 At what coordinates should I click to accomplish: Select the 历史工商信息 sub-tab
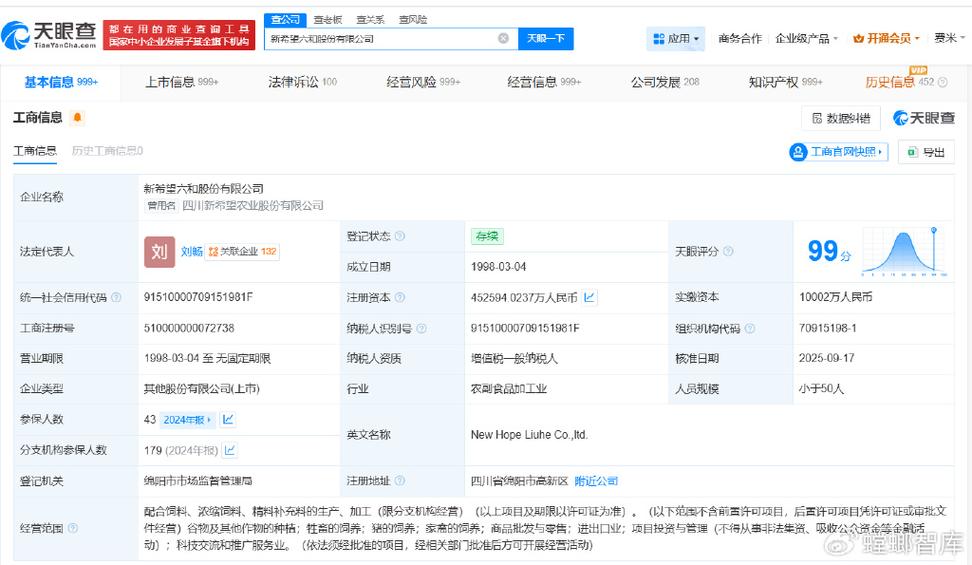point(107,151)
